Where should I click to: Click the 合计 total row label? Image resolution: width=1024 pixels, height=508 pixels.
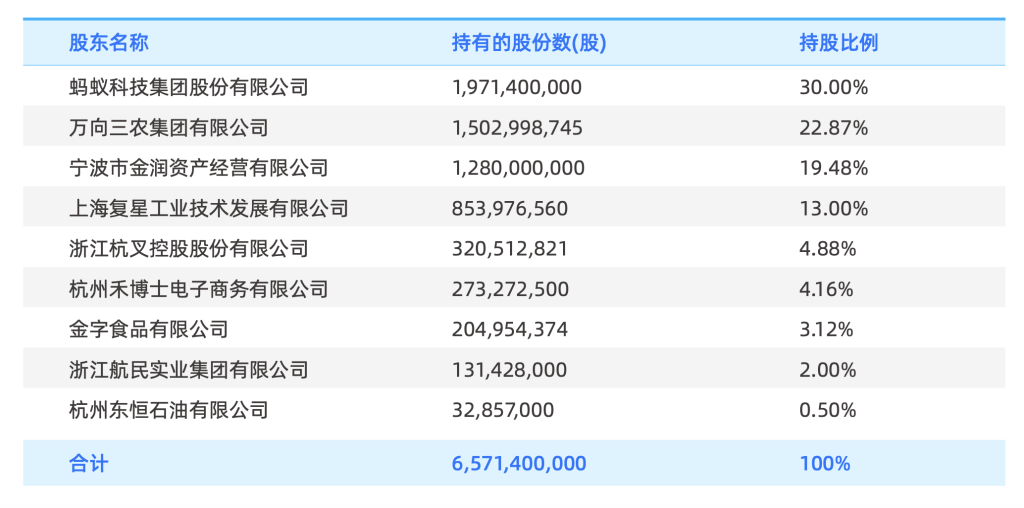88,464
